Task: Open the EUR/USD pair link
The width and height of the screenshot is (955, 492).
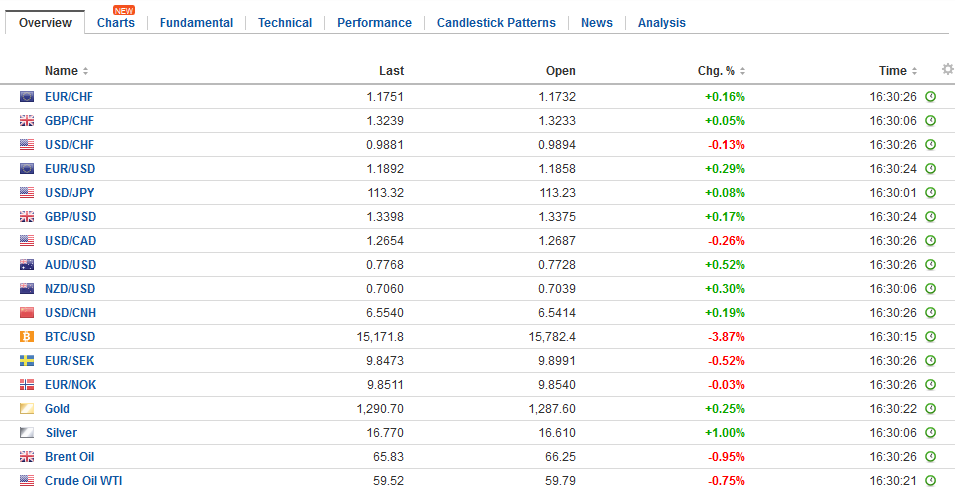Action: click(x=69, y=169)
